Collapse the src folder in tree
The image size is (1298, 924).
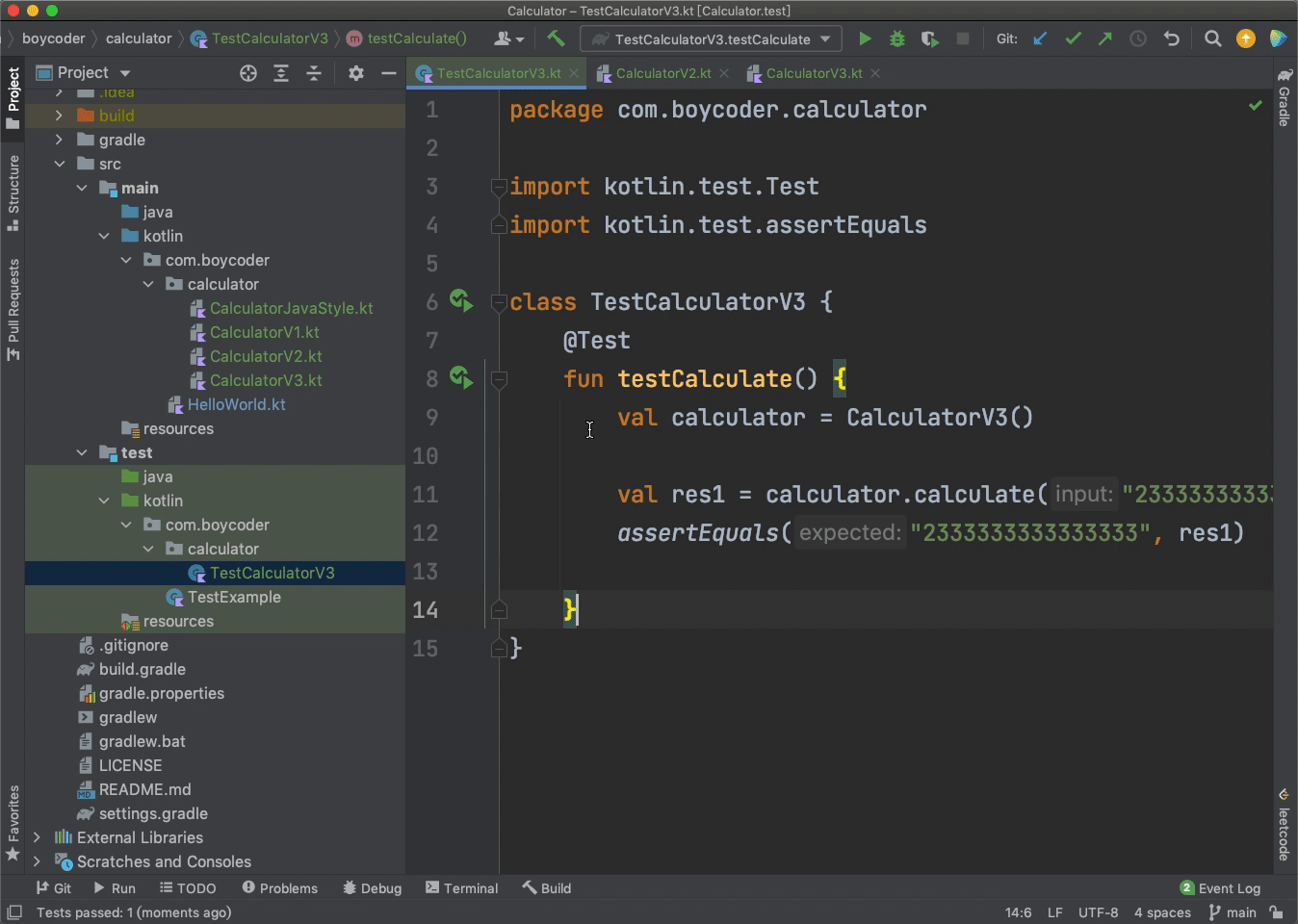point(60,164)
